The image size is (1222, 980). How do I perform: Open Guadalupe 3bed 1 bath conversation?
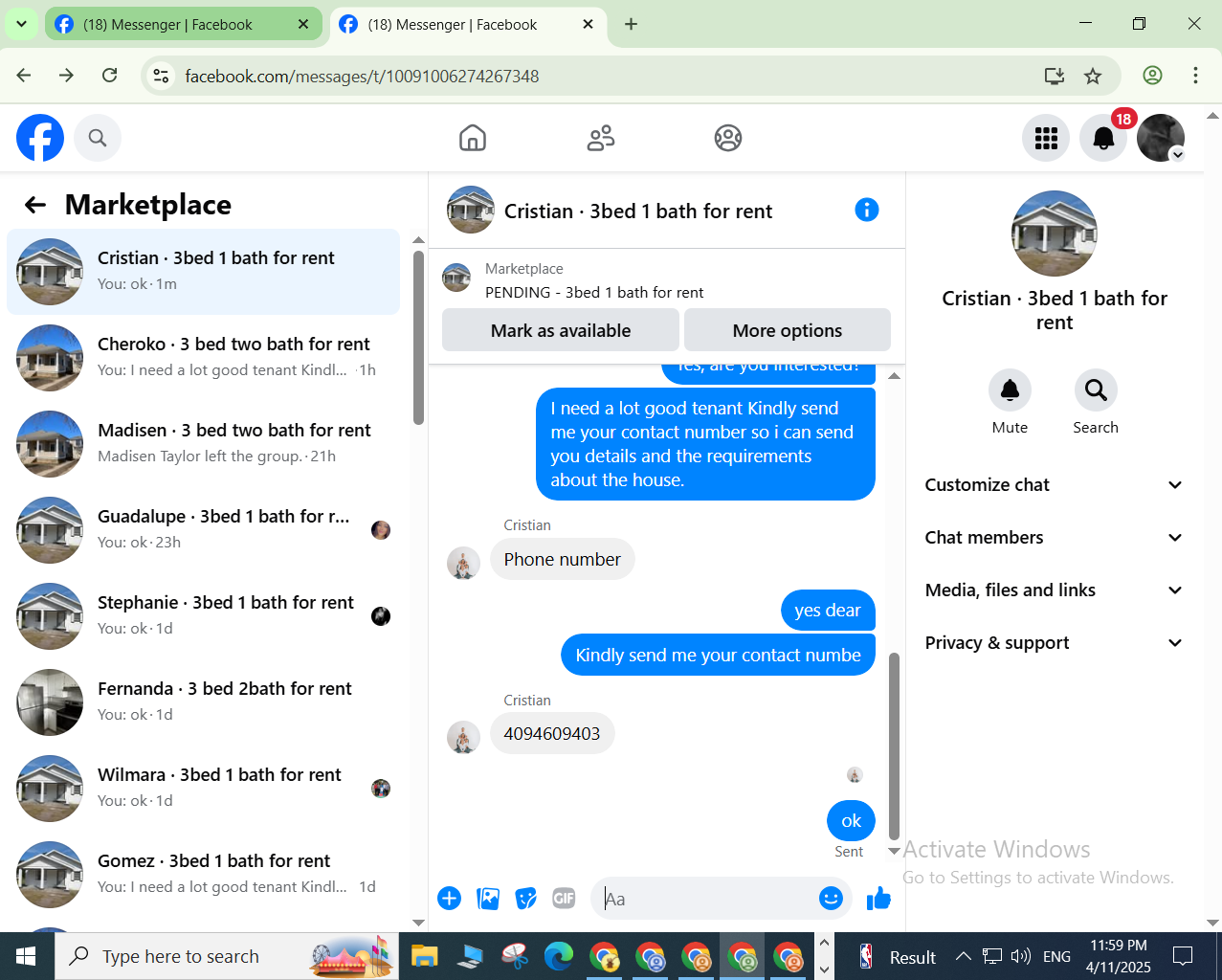(x=203, y=530)
